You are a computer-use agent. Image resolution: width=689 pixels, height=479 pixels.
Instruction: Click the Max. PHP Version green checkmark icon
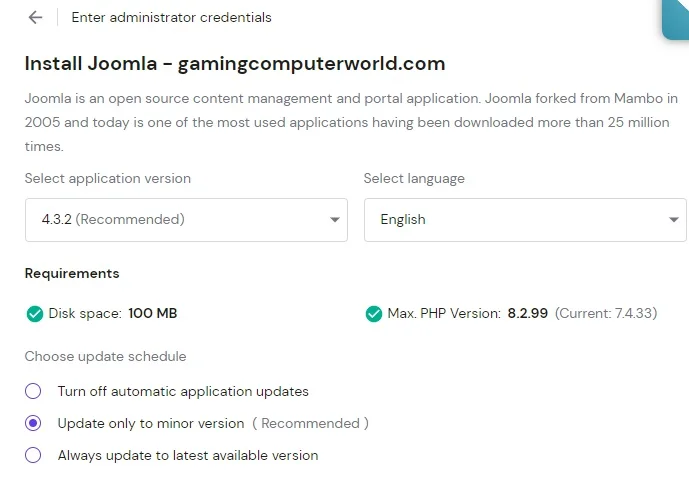click(374, 314)
